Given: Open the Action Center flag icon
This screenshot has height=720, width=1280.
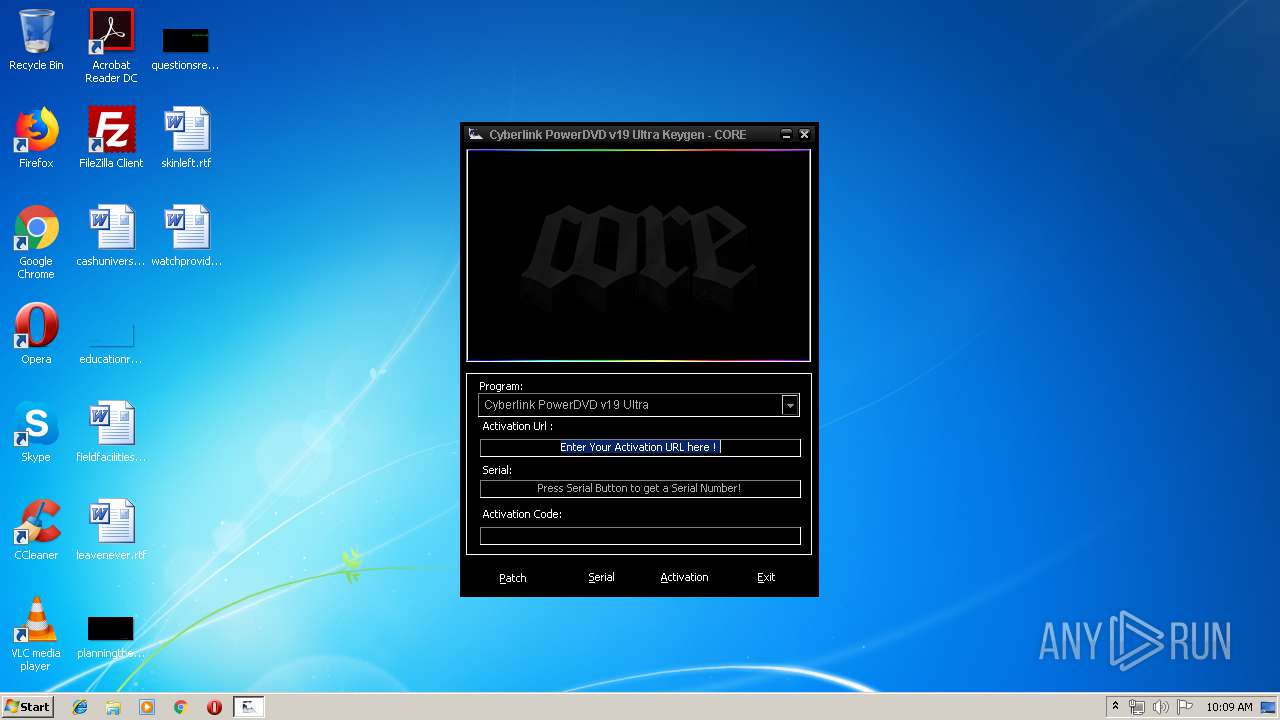Looking at the screenshot, I should [x=1185, y=707].
